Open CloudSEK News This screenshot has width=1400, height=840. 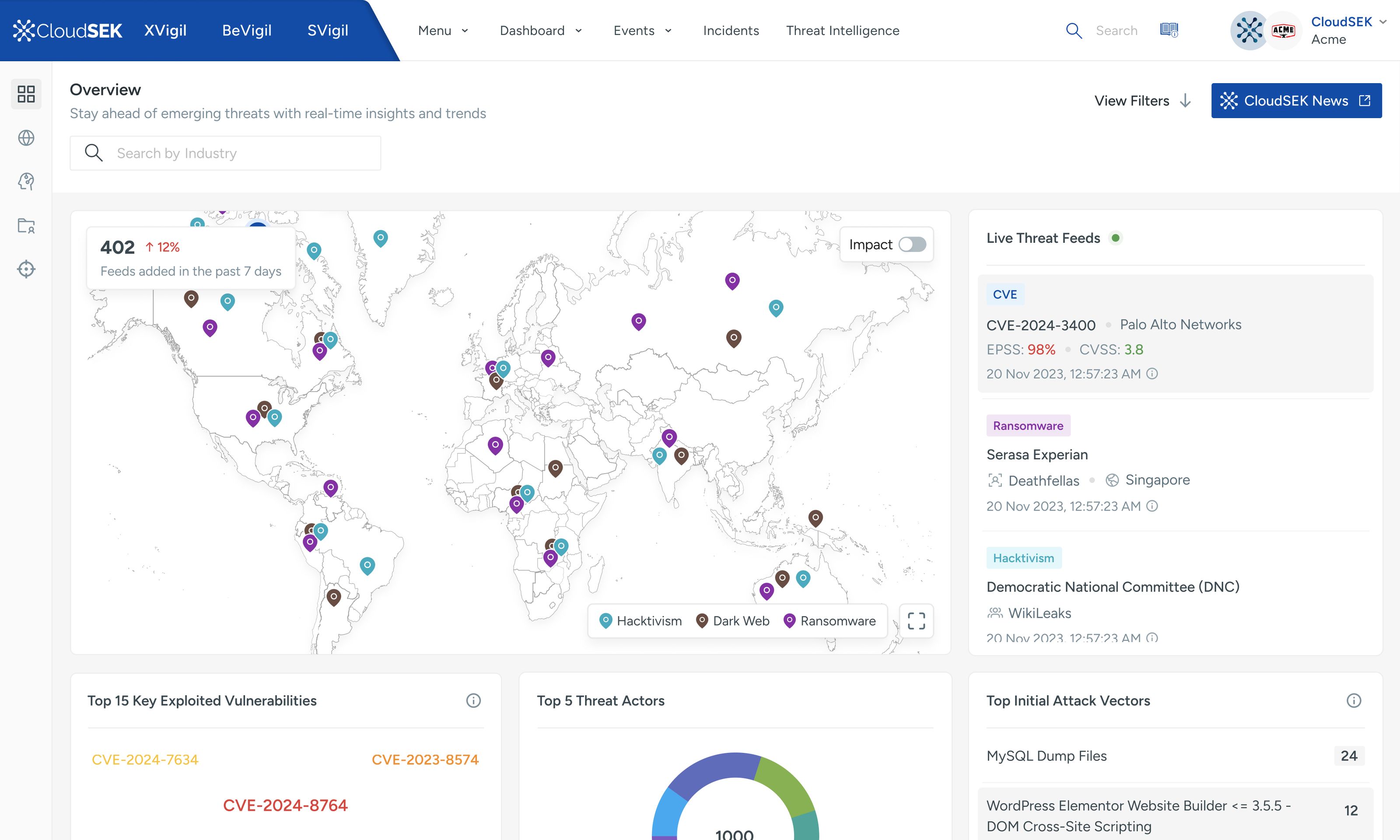(1296, 100)
